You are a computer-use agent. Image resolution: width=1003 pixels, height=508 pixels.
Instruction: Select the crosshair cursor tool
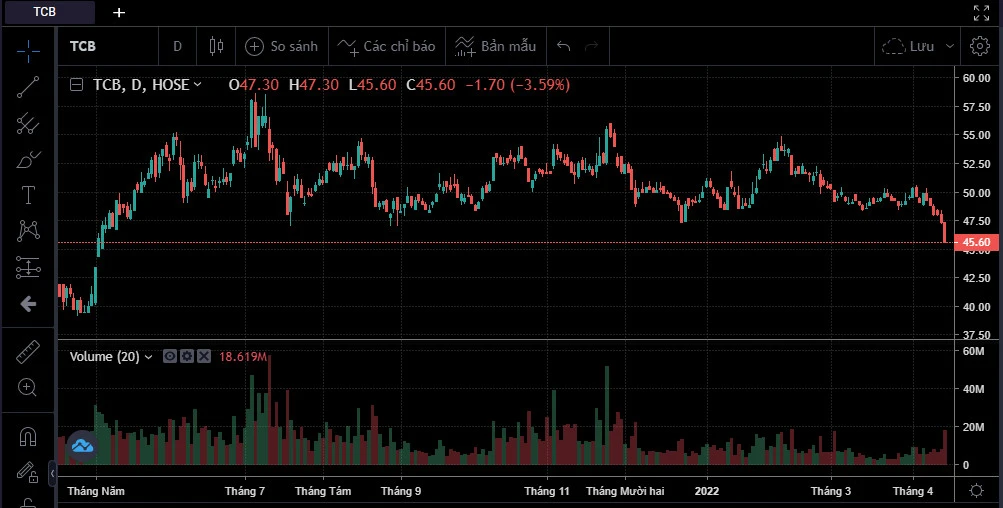(x=28, y=47)
